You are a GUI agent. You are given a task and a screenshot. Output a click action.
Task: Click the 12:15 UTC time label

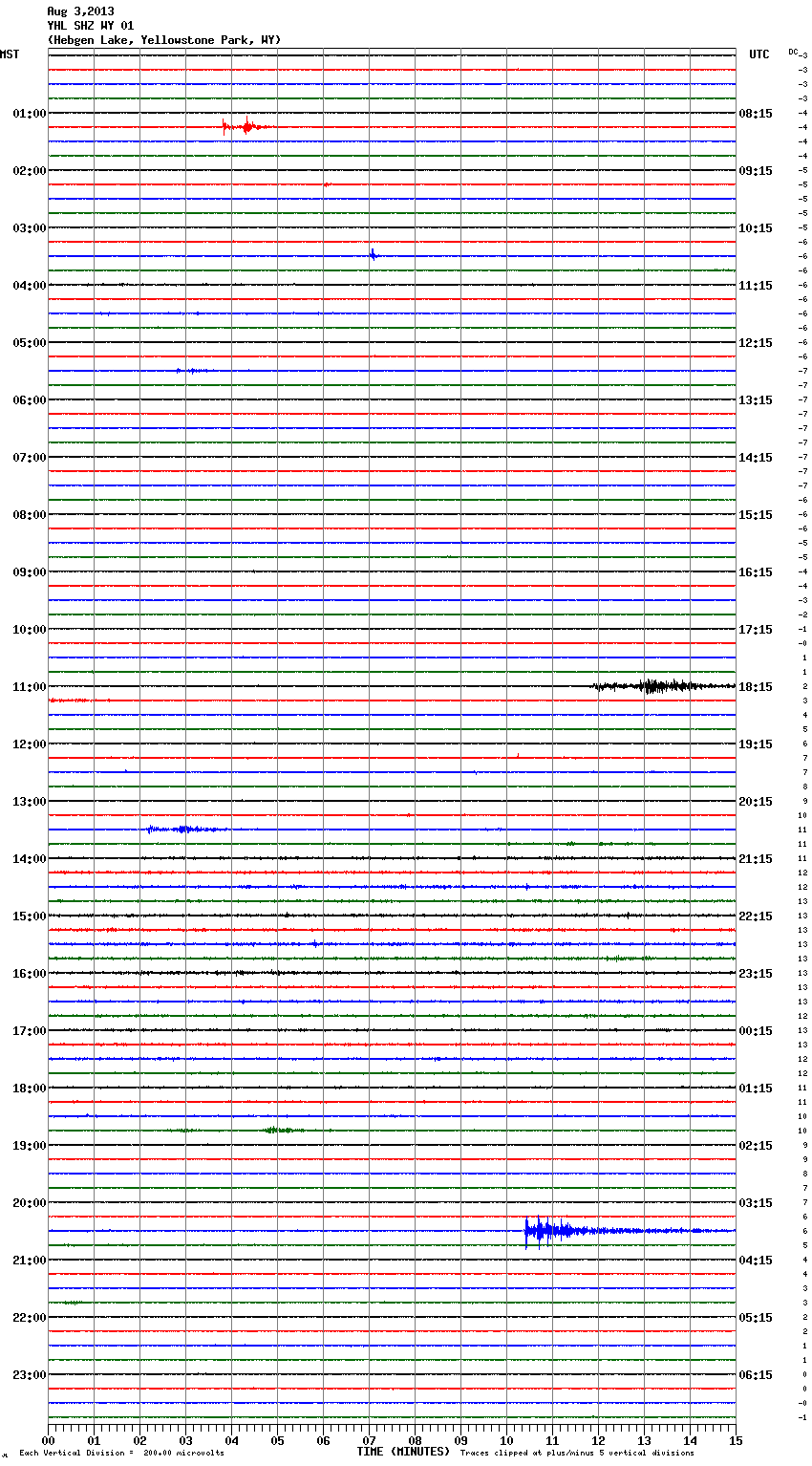pos(756,343)
